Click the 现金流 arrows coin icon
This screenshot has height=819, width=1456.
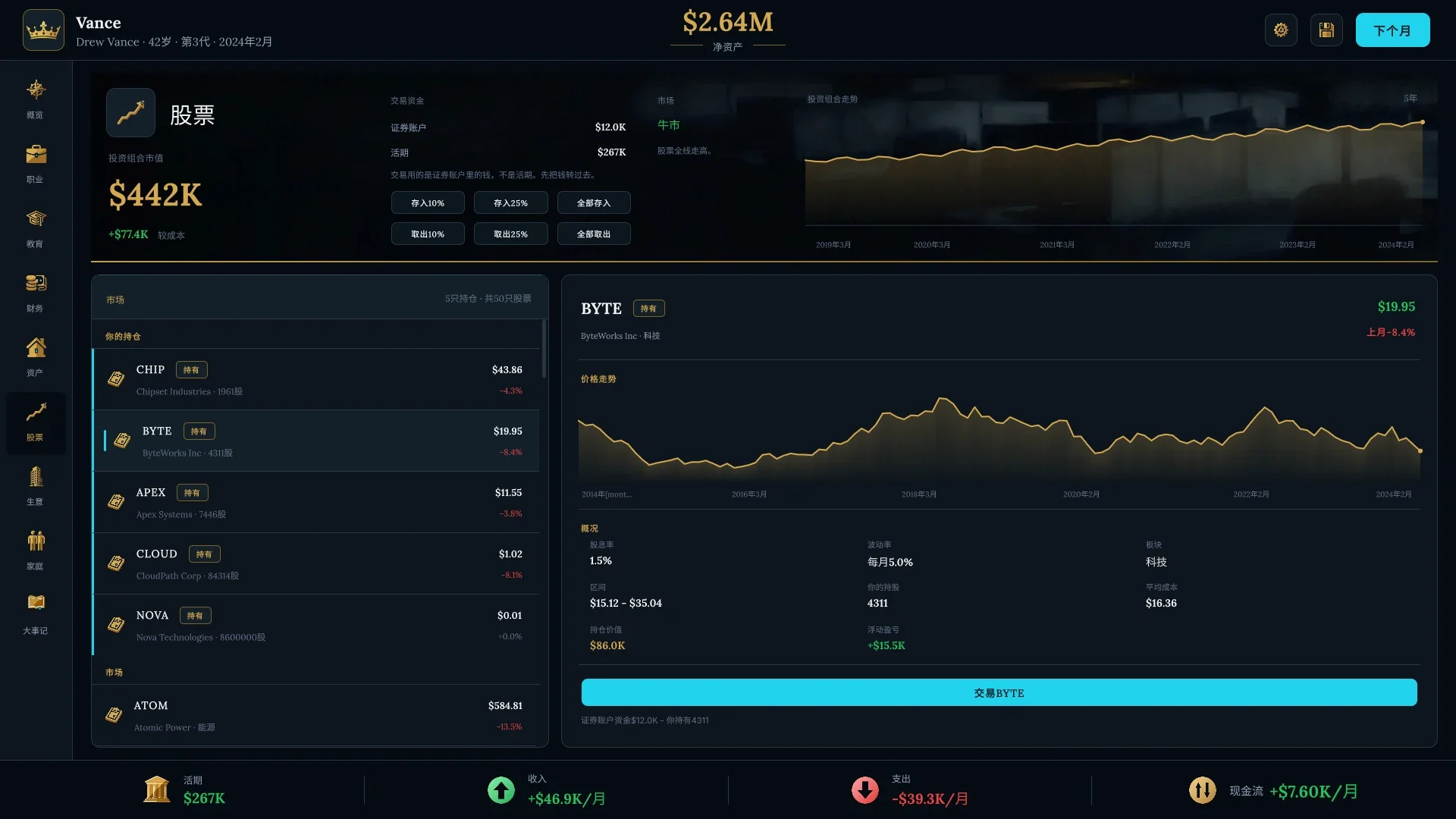click(1202, 790)
